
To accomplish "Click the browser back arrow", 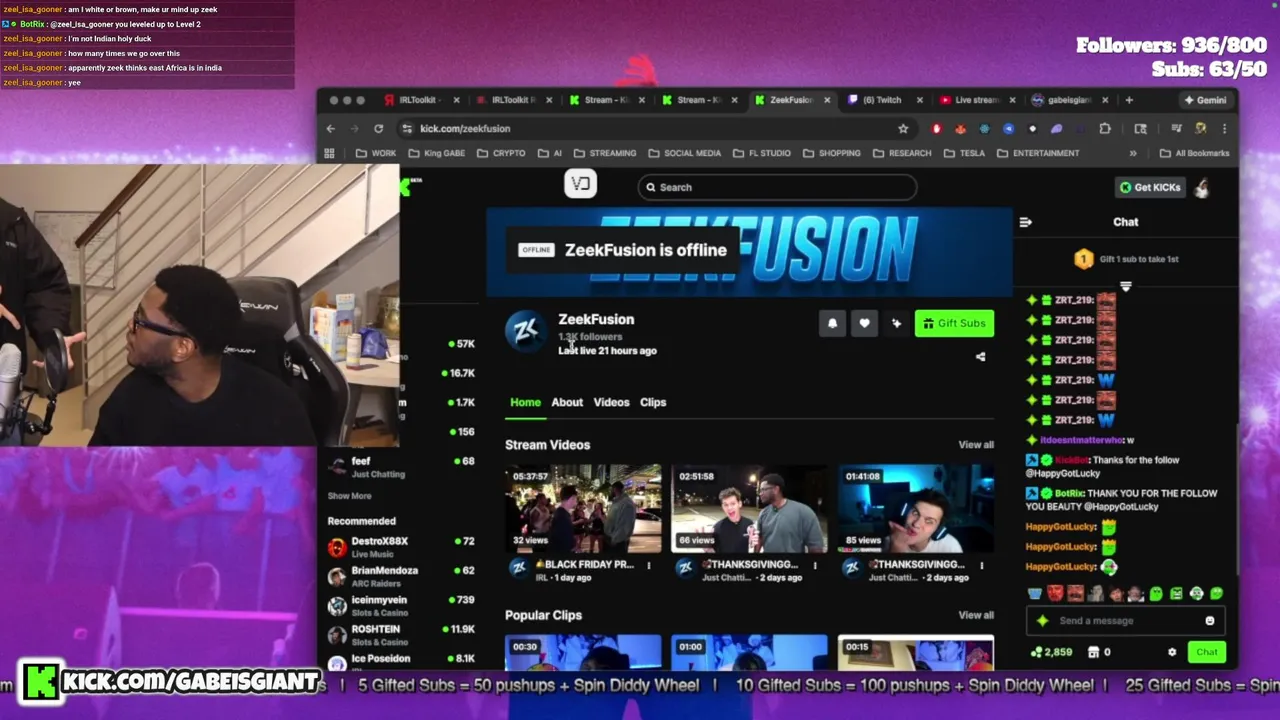I will click(x=331, y=128).
